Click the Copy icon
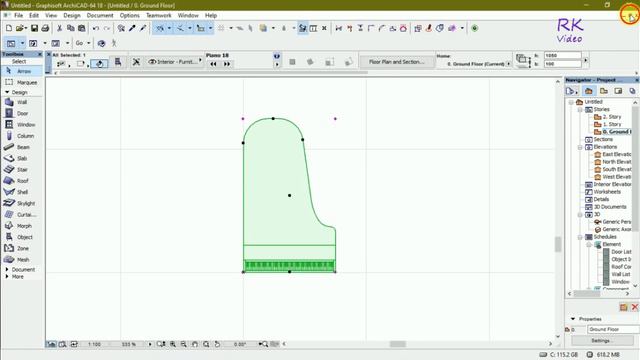Viewport: 640px width, 360px height. pos(71,28)
